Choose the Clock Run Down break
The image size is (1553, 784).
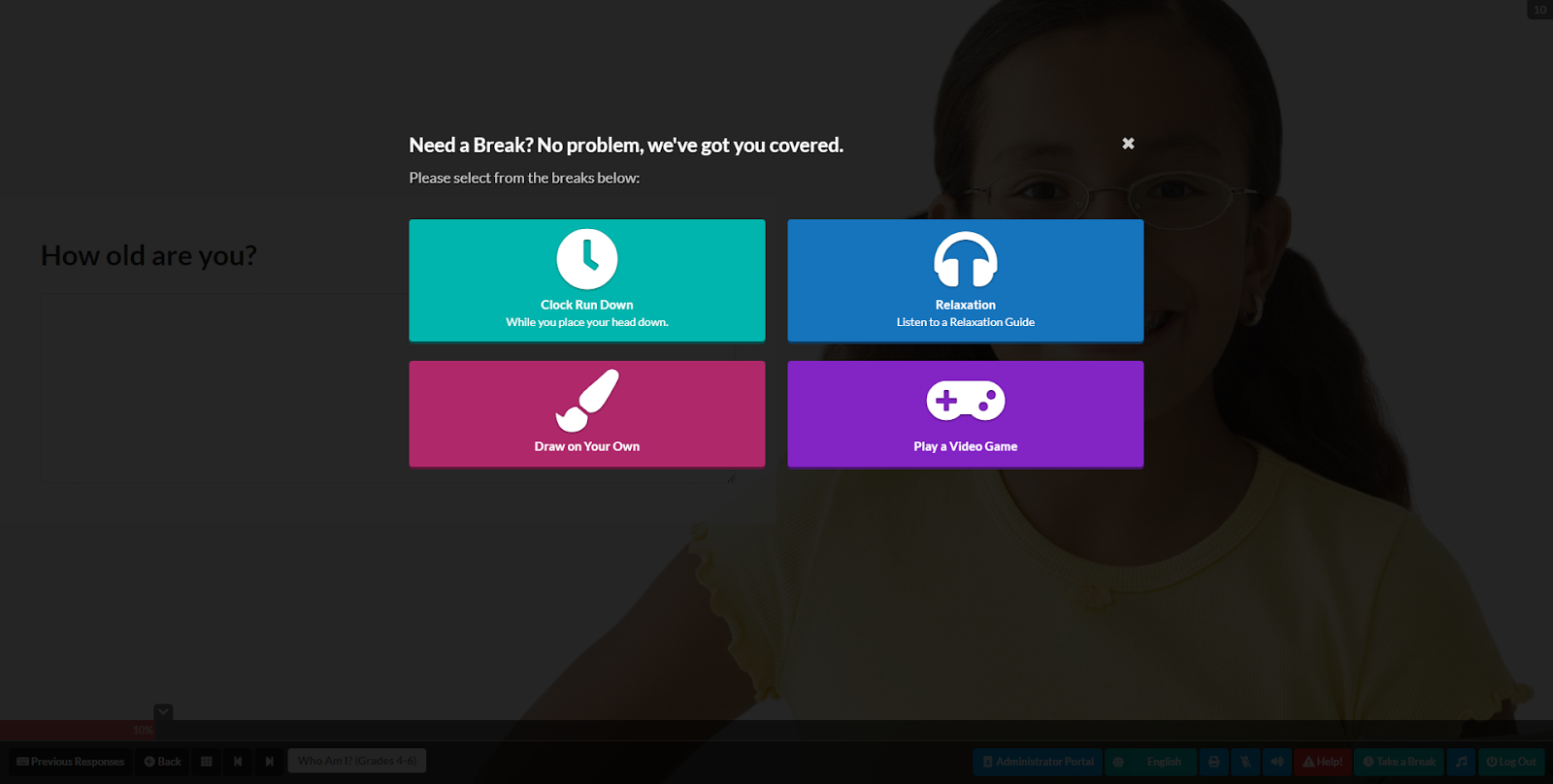coord(587,280)
